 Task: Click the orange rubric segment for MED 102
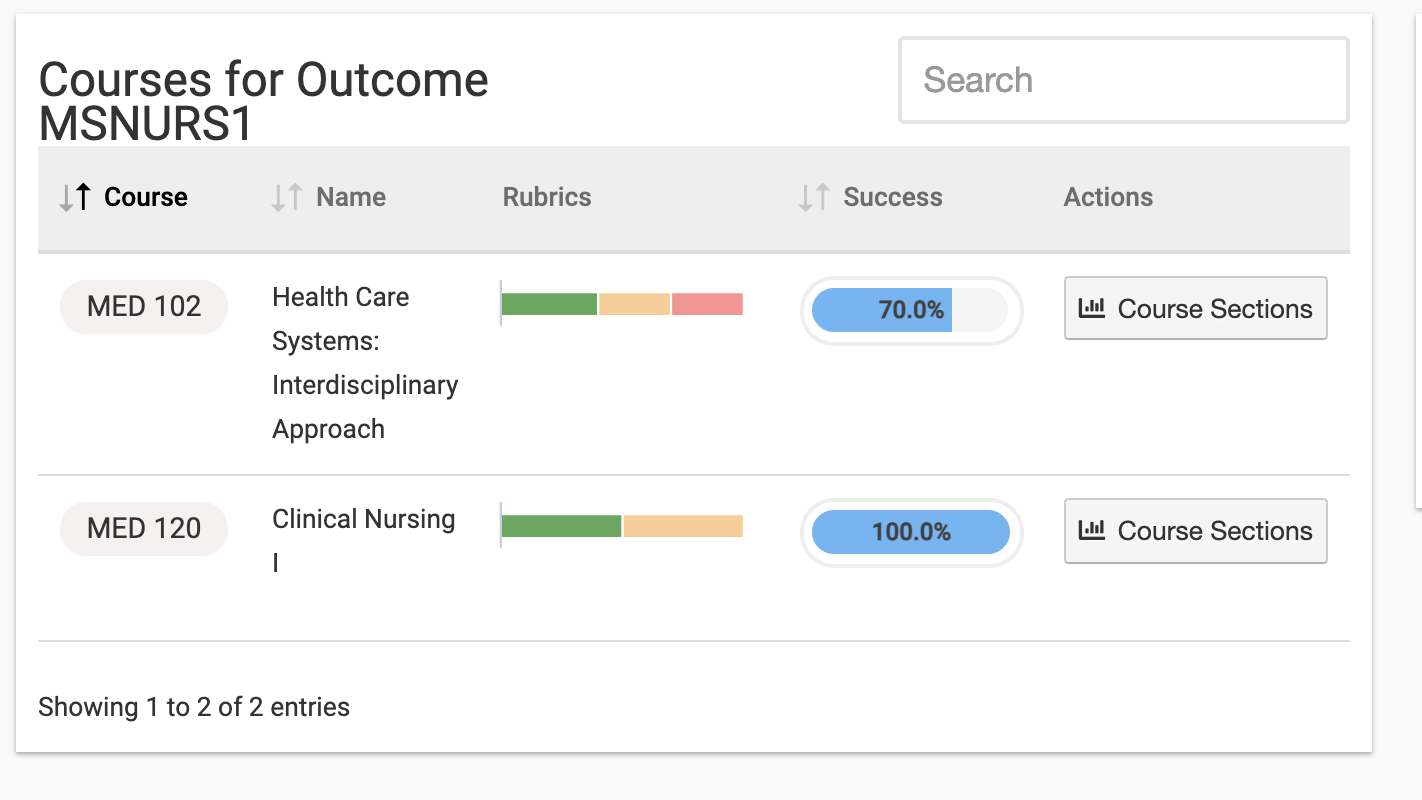coord(634,304)
